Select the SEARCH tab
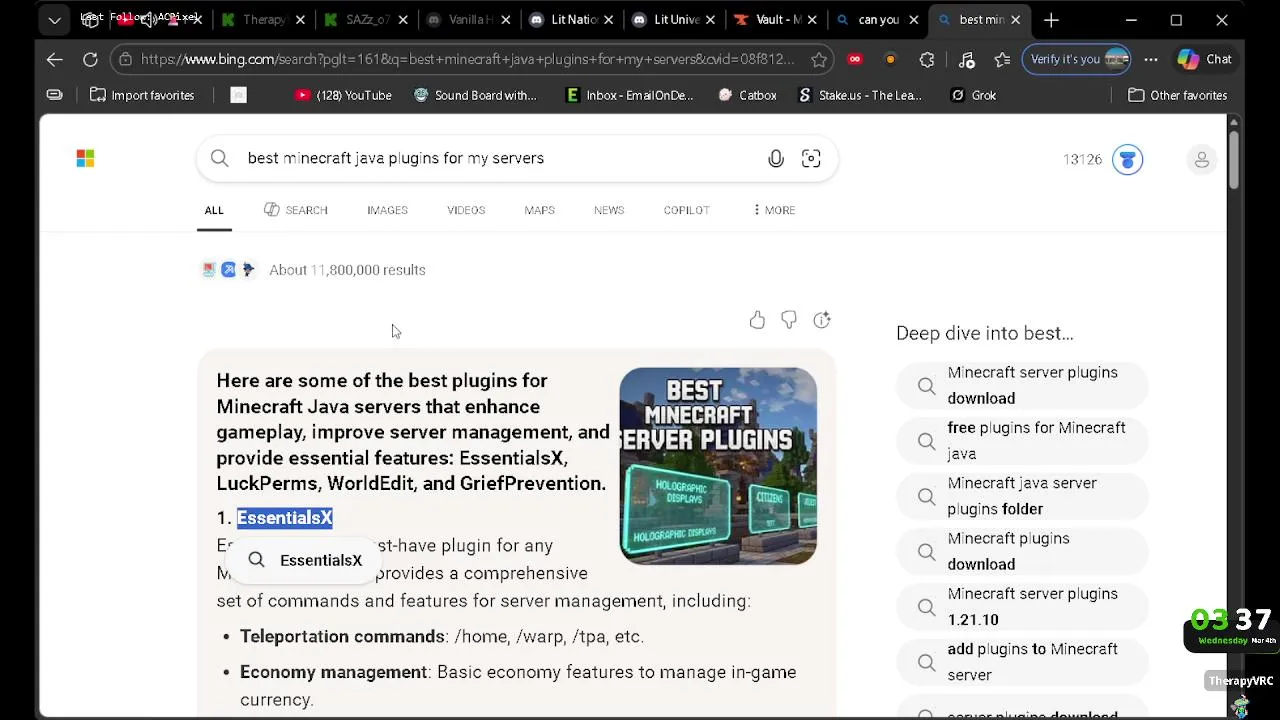The width and height of the screenshot is (1280, 720). pos(296,210)
